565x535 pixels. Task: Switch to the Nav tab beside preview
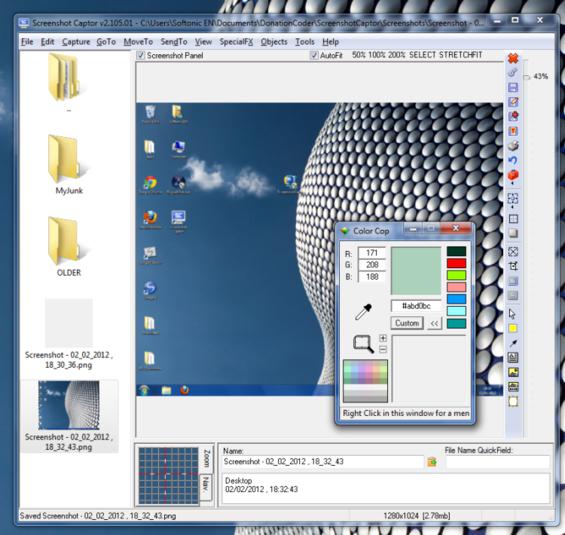pos(206,486)
